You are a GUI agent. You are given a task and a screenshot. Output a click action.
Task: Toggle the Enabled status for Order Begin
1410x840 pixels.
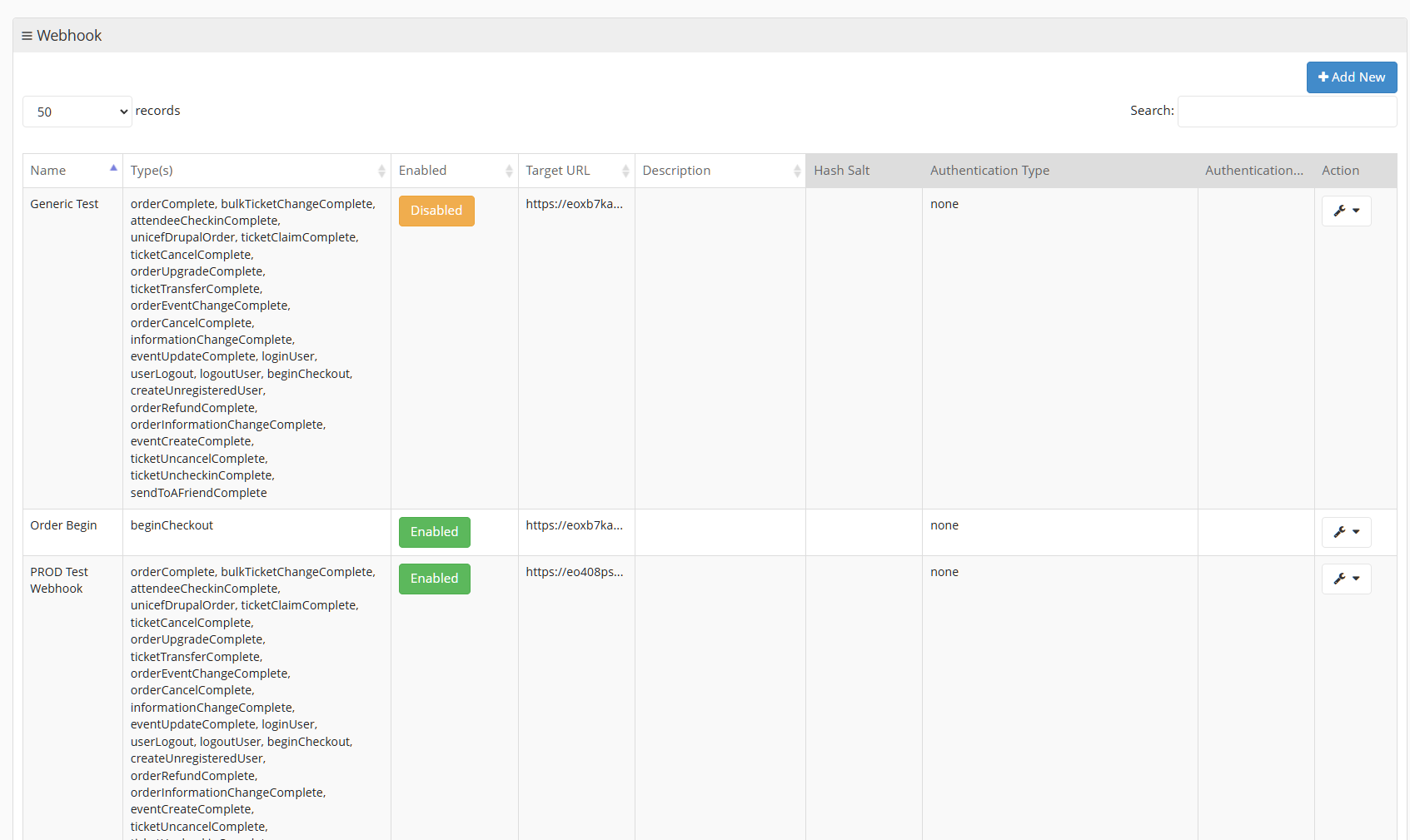click(435, 532)
